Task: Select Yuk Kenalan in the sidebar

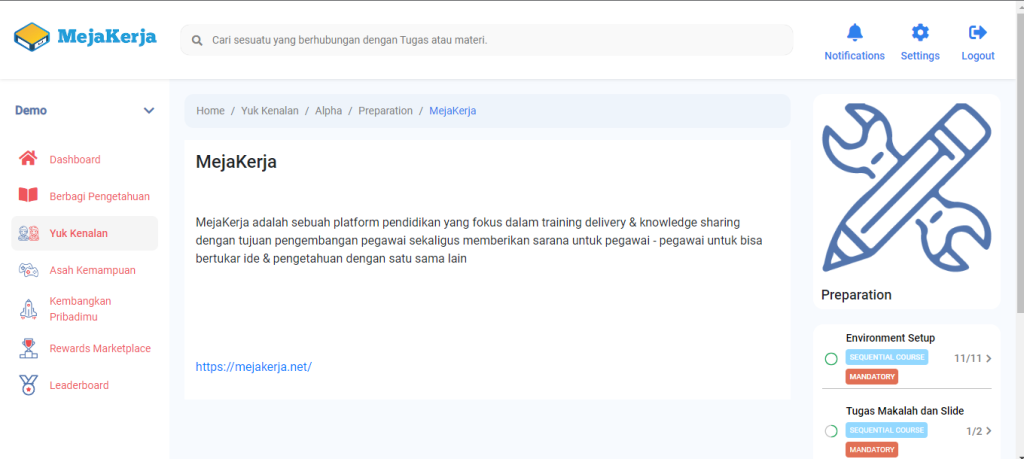Action: pyautogui.click(x=85, y=233)
